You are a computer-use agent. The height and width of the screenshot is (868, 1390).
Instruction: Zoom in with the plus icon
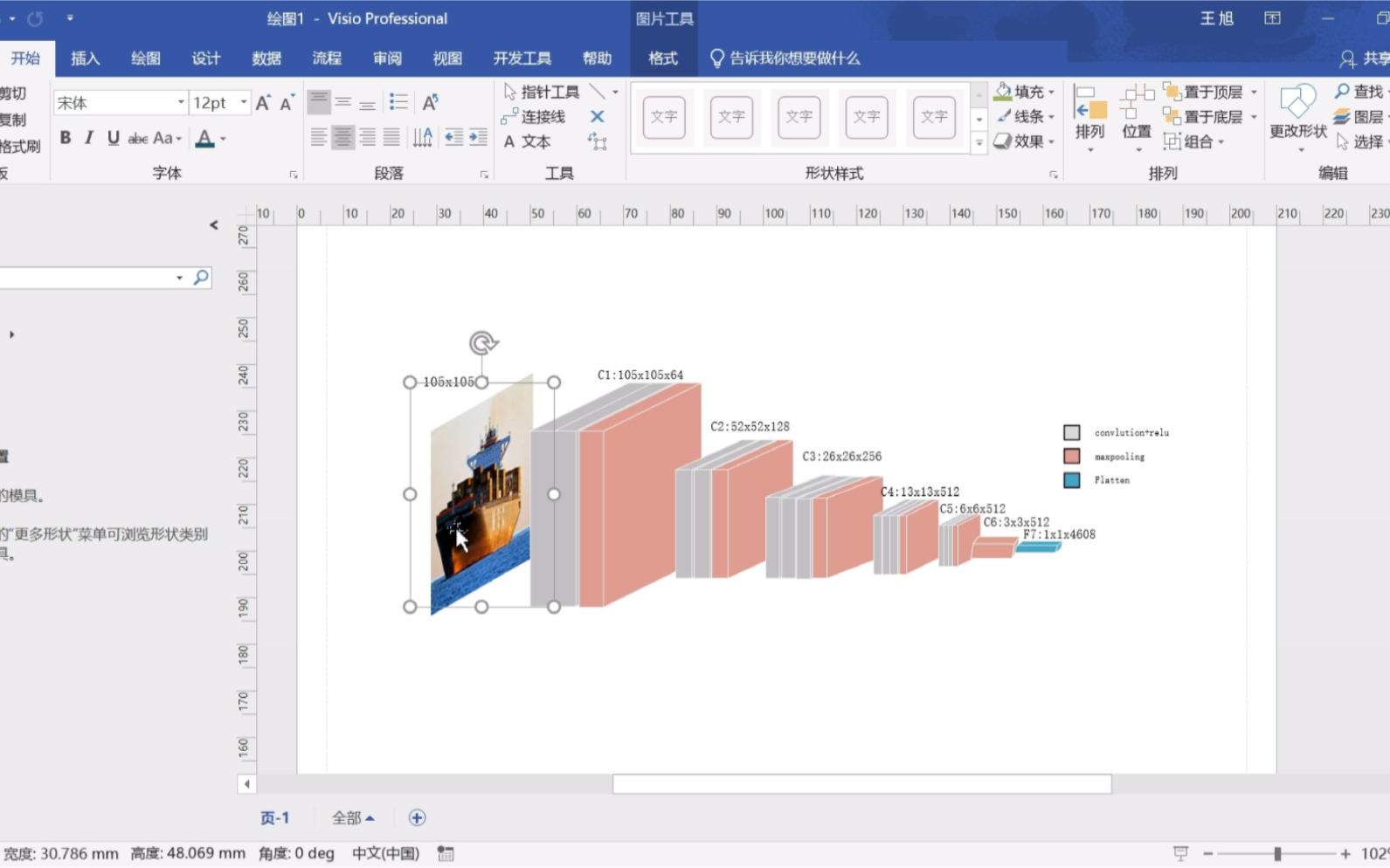tap(1345, 854)
